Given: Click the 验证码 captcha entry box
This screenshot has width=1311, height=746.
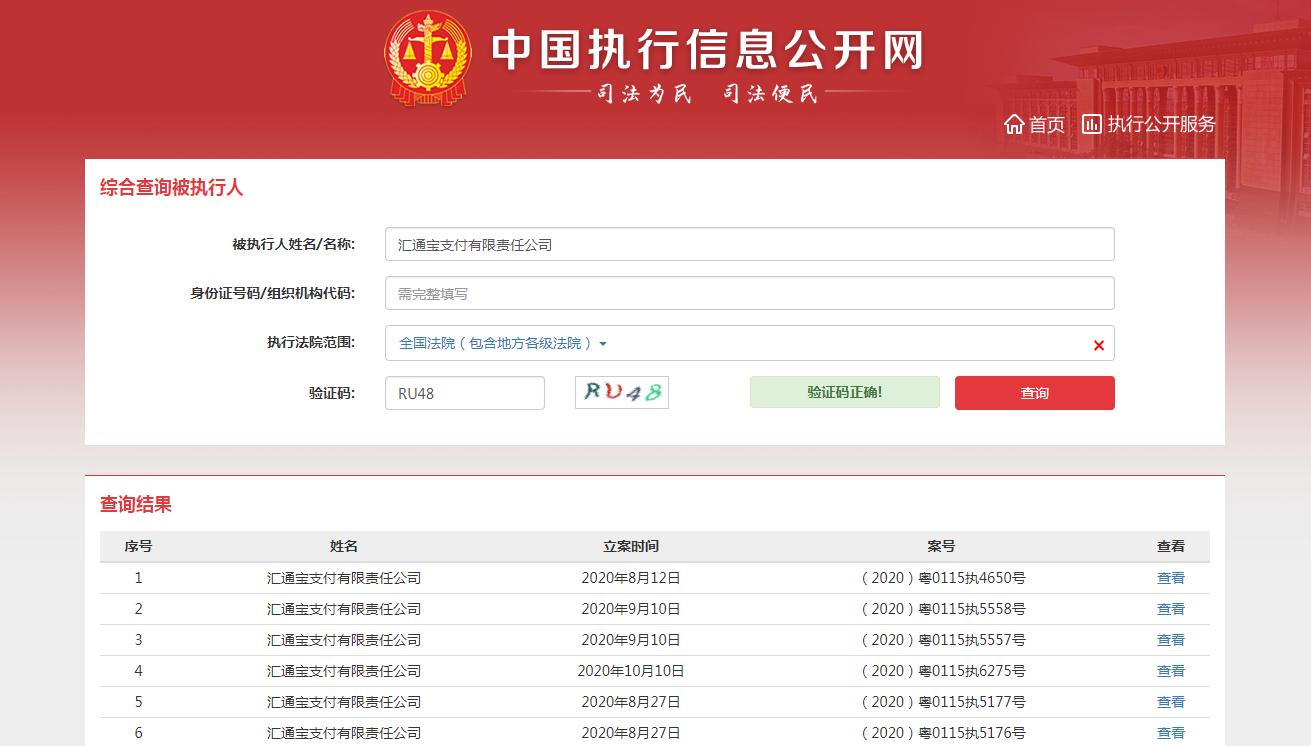Looking at the screenshot, I should [464, 392].
